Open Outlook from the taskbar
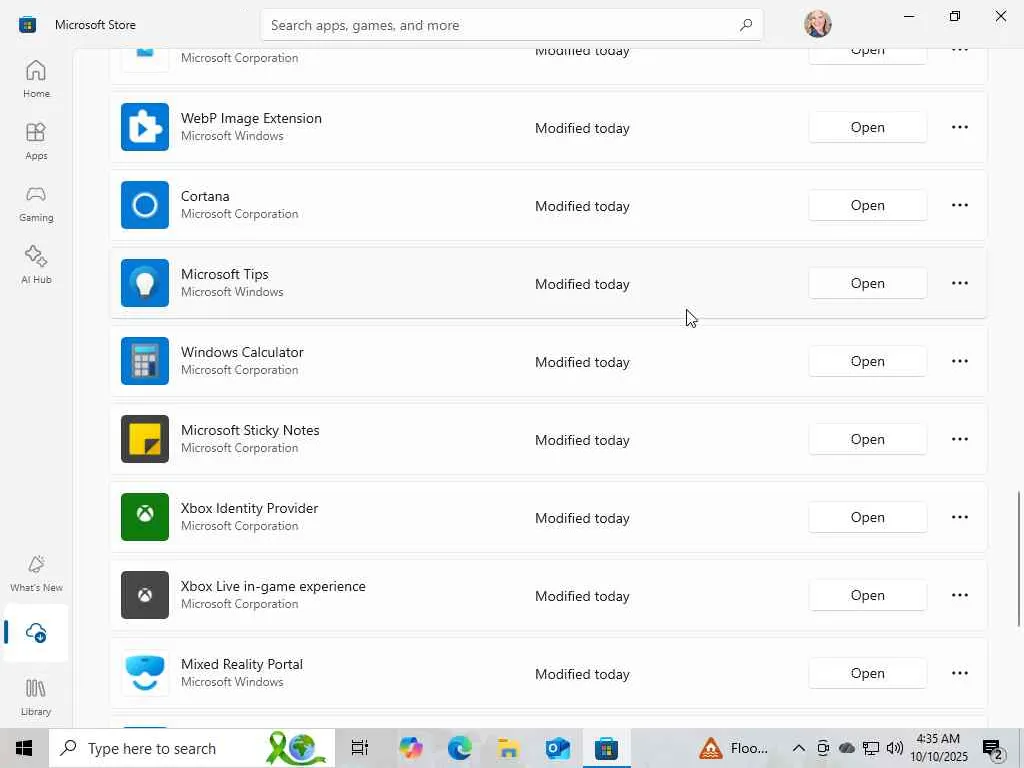The width and height of the screenshot is (1024, 768). click(x=558, y=748)
